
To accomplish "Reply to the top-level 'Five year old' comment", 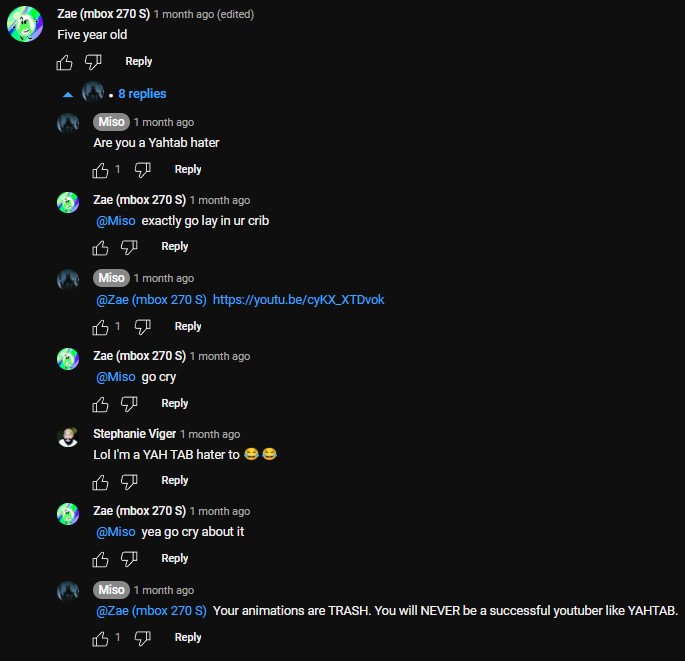I will (x=138, y=61).
